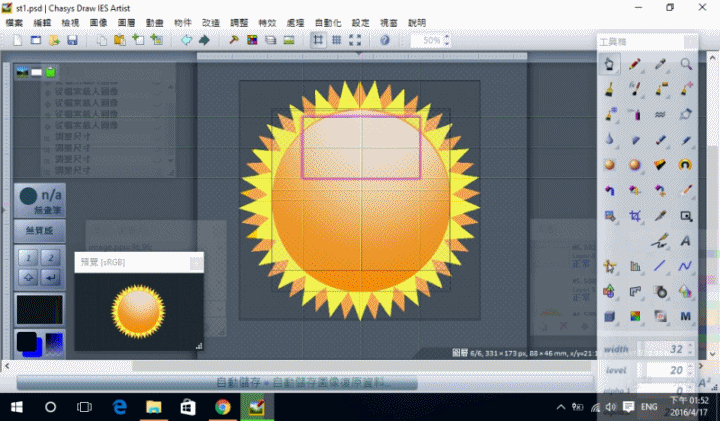Screen dimensions: 720x421
Task: Toggle the snap guides hash button
Action: (x=317, y=41)
